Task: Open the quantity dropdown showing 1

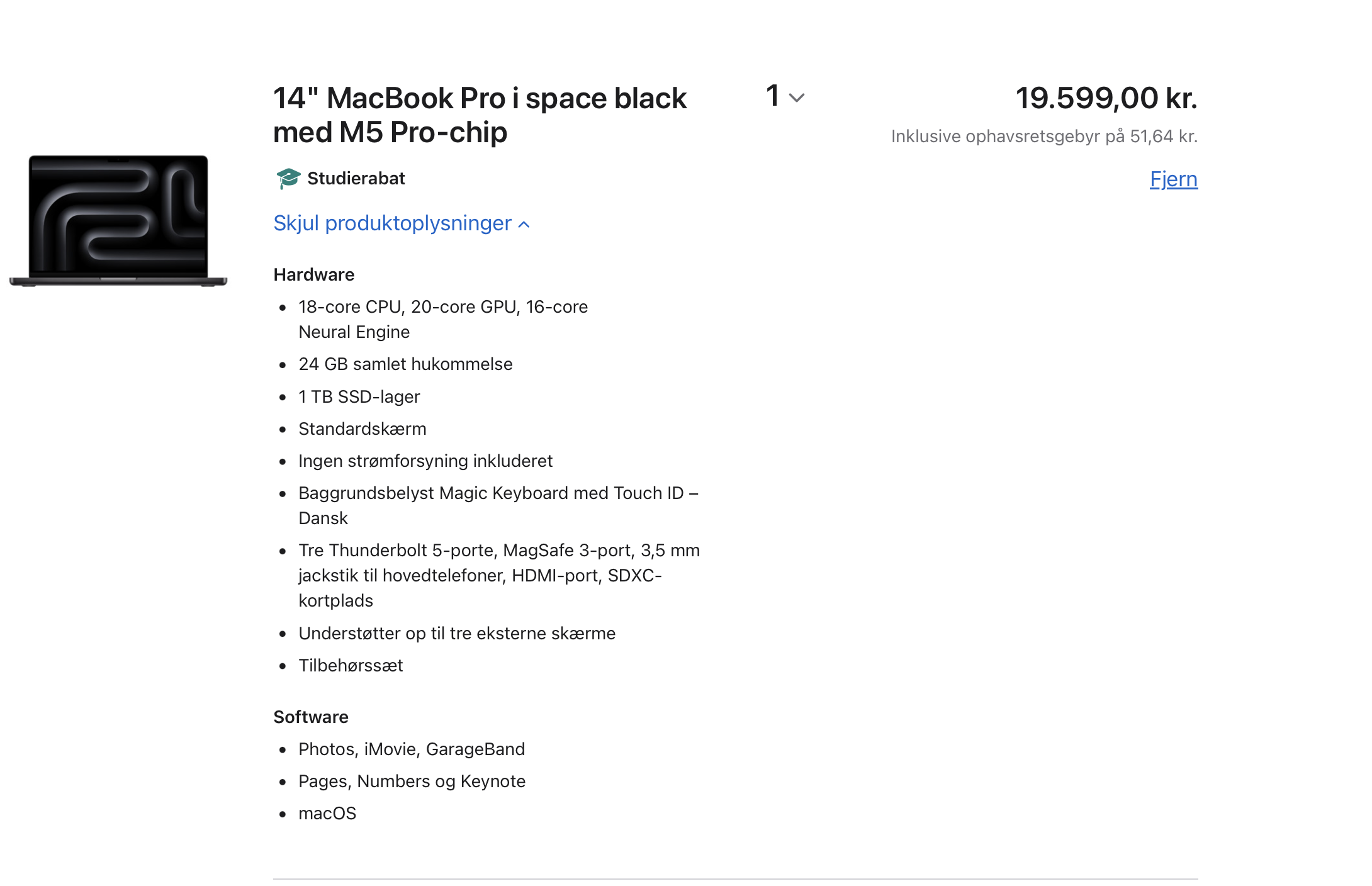Action: pos(785,97)
